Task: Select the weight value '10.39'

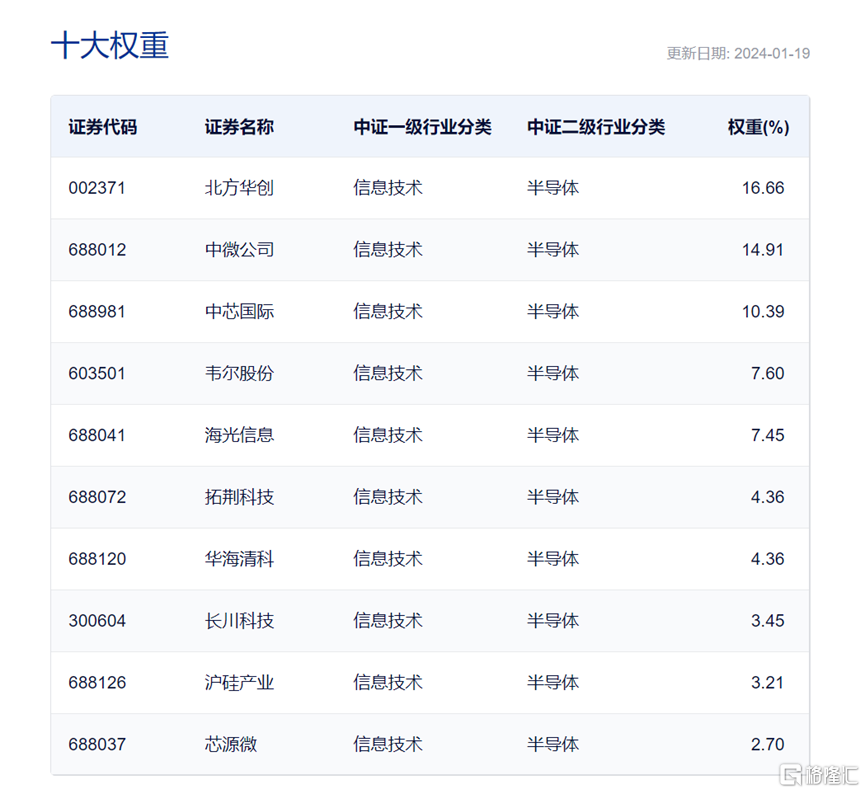Action: pos(763,312)
